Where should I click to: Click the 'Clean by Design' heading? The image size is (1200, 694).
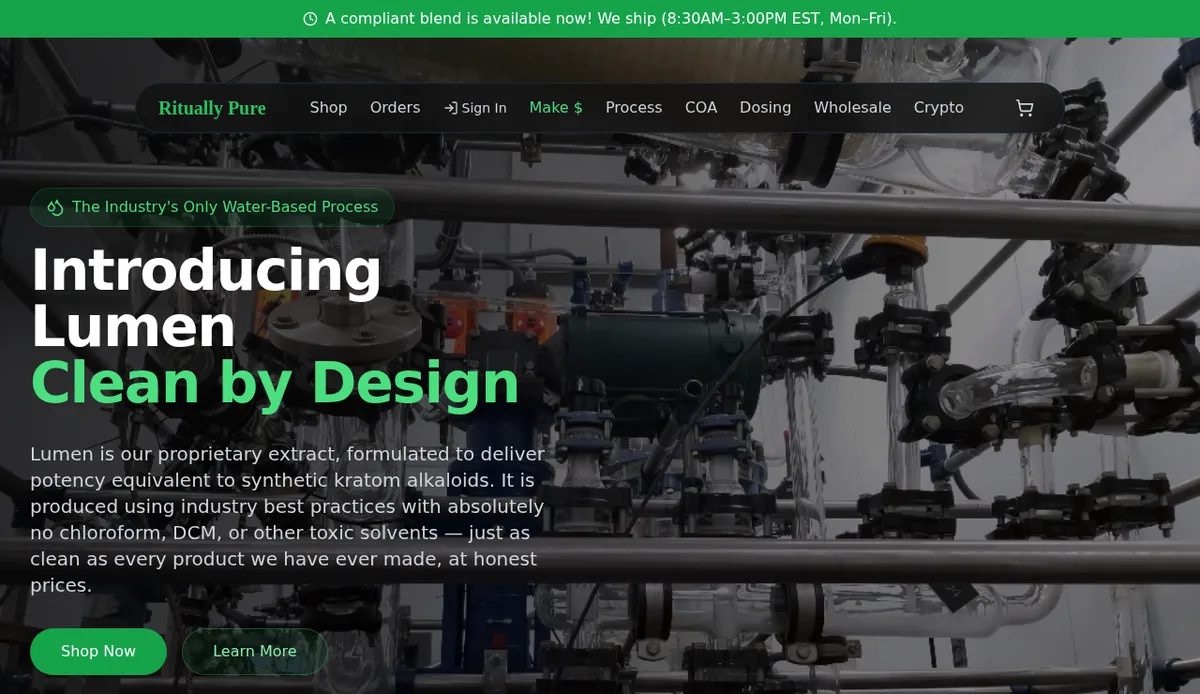[275, 383]
